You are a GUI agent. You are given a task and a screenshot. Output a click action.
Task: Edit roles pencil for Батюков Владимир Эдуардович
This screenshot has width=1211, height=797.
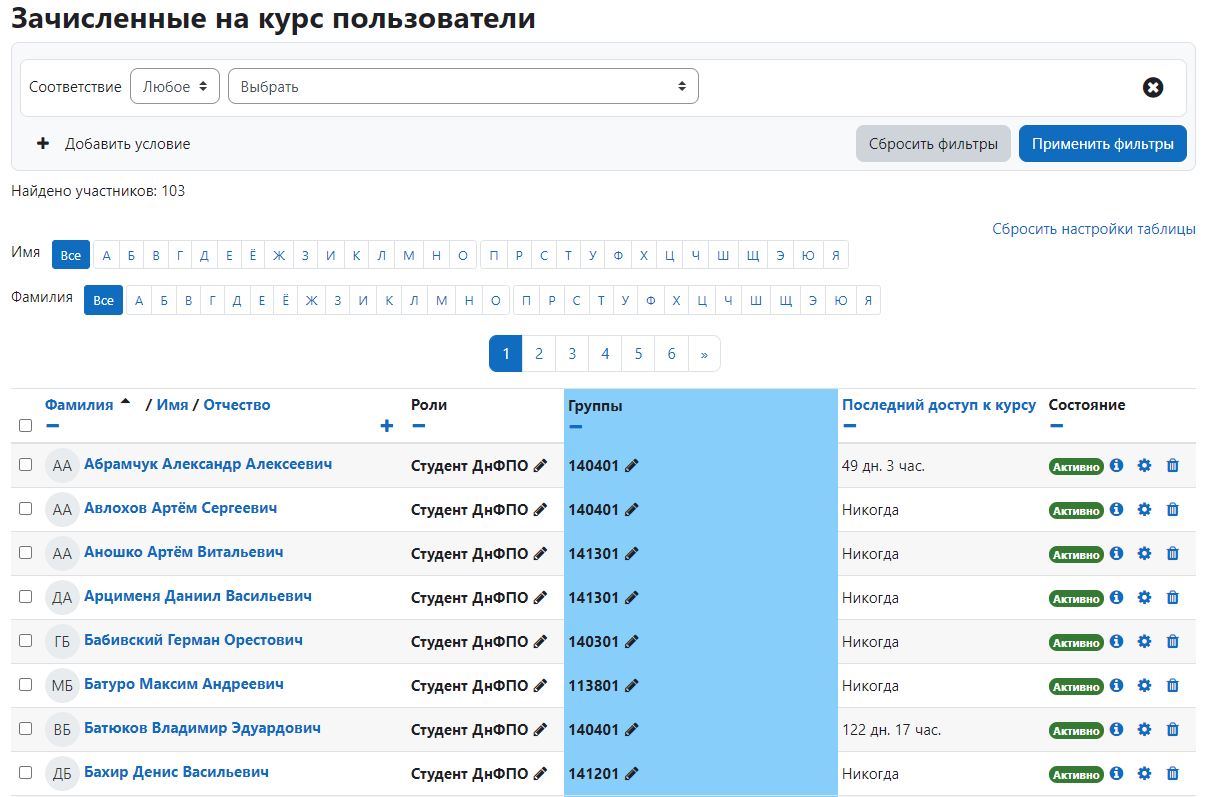click(541, 730)
